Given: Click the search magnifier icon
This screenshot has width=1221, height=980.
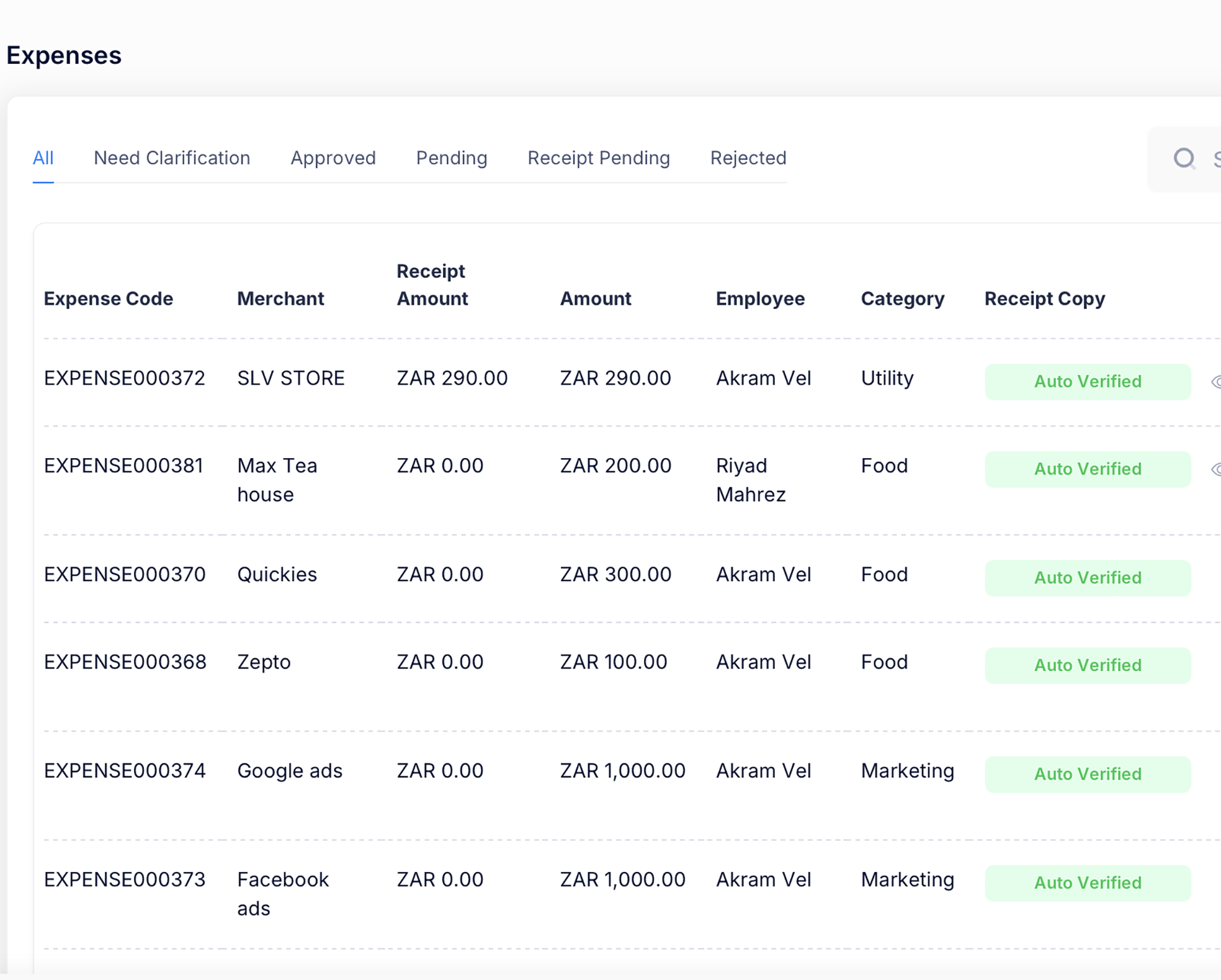Looking at the screenshot, I should [x=1184, y=158].
